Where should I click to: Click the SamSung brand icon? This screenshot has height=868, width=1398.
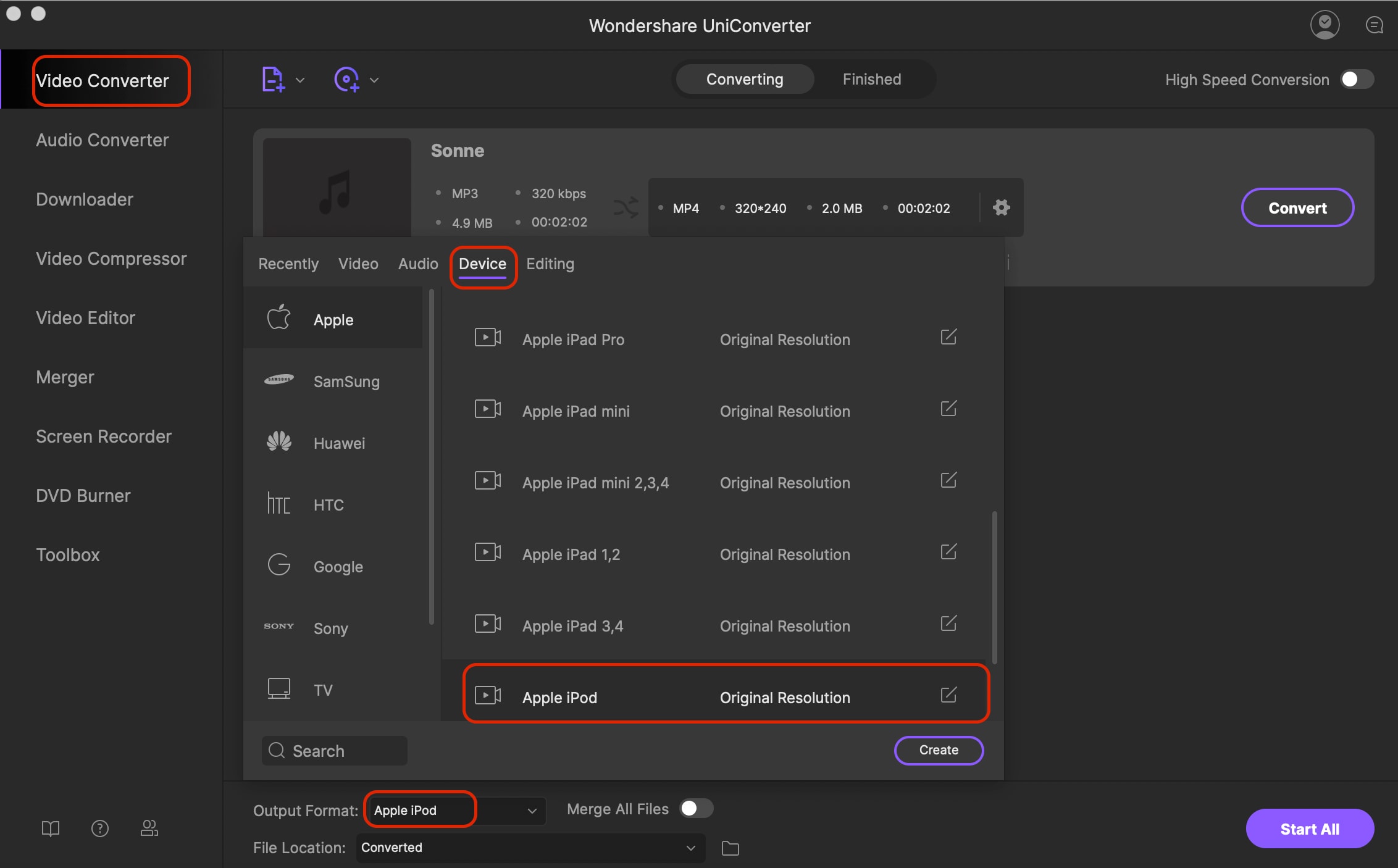pos(279,380)
